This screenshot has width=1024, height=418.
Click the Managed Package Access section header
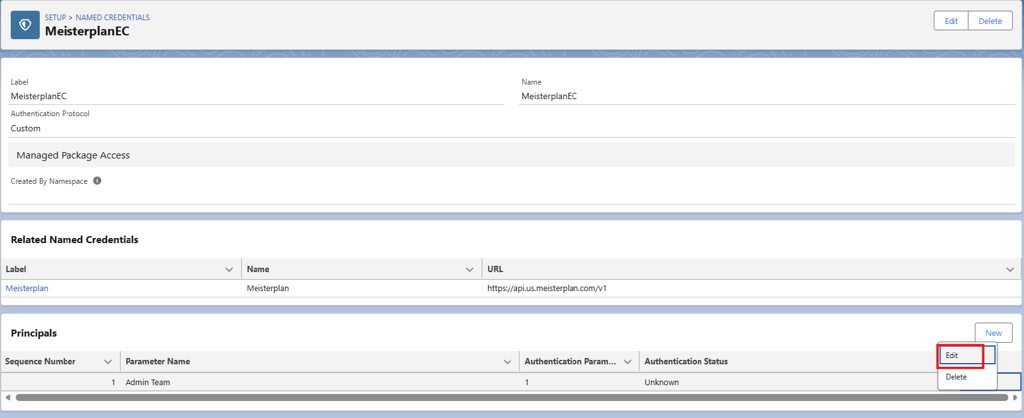point(512,155)
